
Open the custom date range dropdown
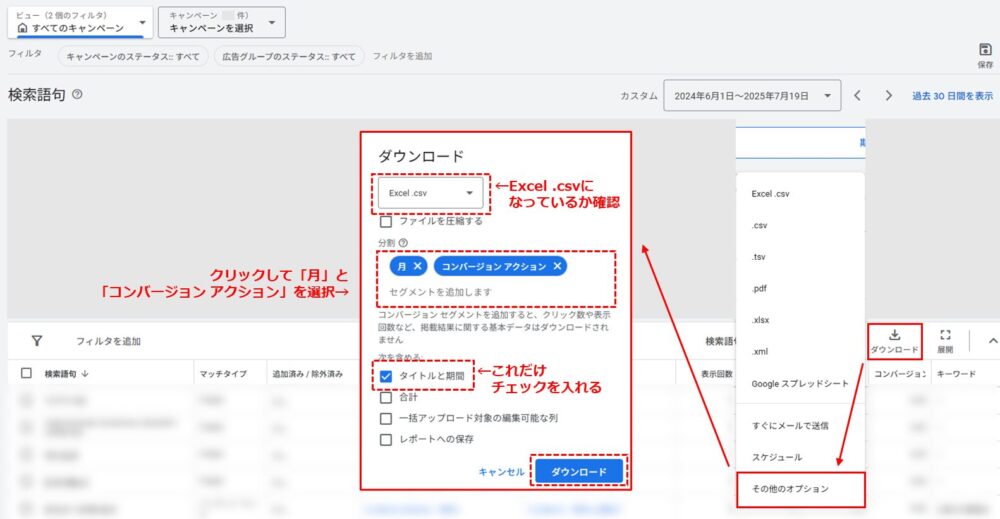click(x=752, y=96)
